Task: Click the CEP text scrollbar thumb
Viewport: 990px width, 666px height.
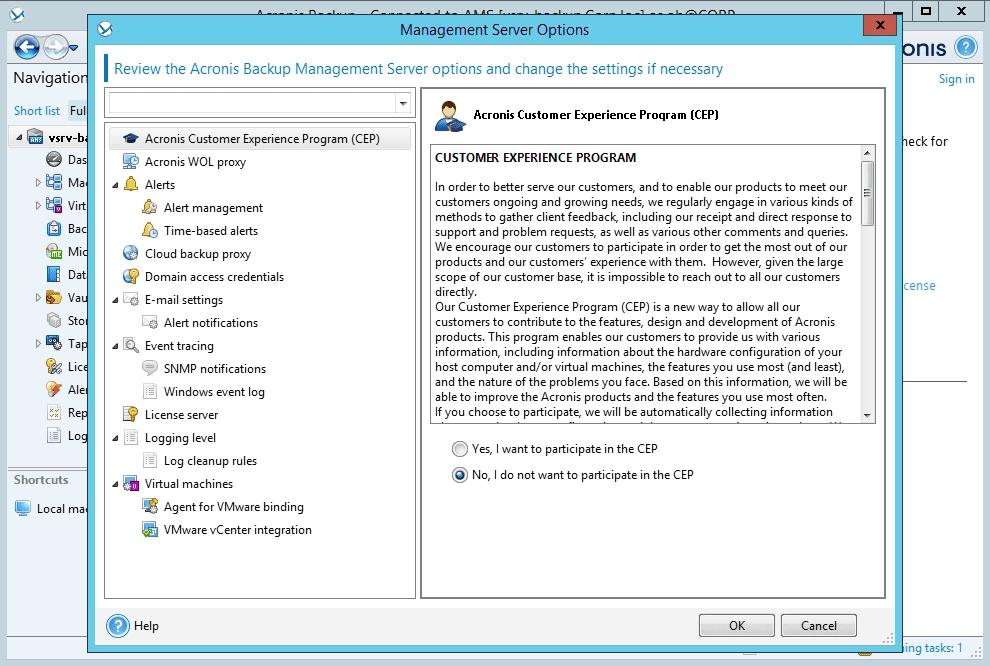Action: tap(867, 193)
